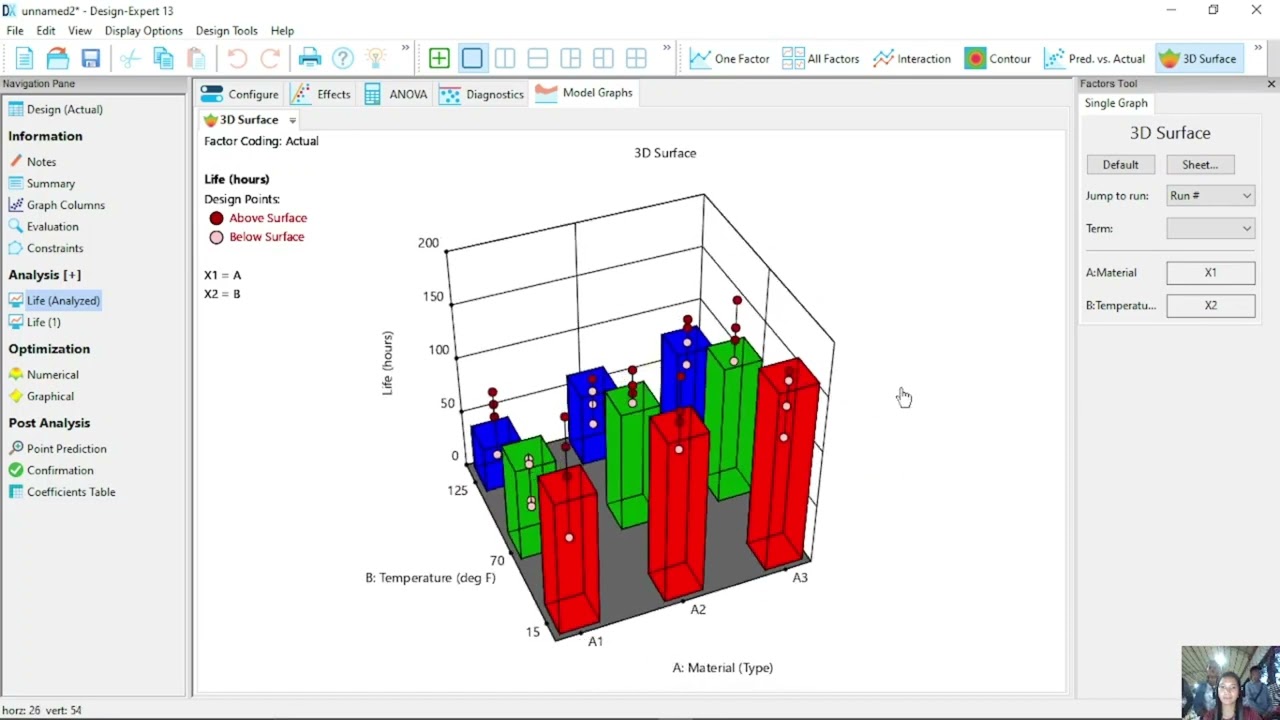This screenshot has width=1280, height=720.
Task: Print the current graph
Action: point(310,58)
